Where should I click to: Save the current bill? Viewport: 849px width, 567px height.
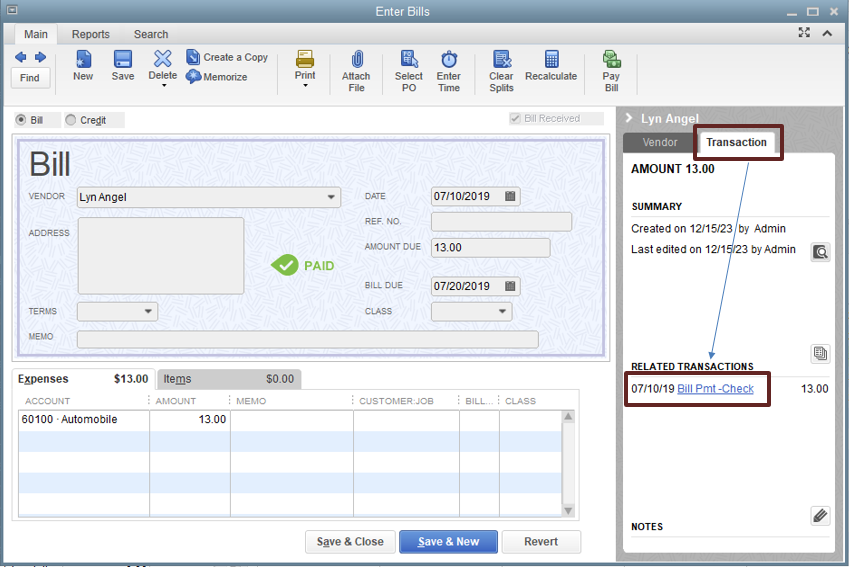tap(123, 65)
